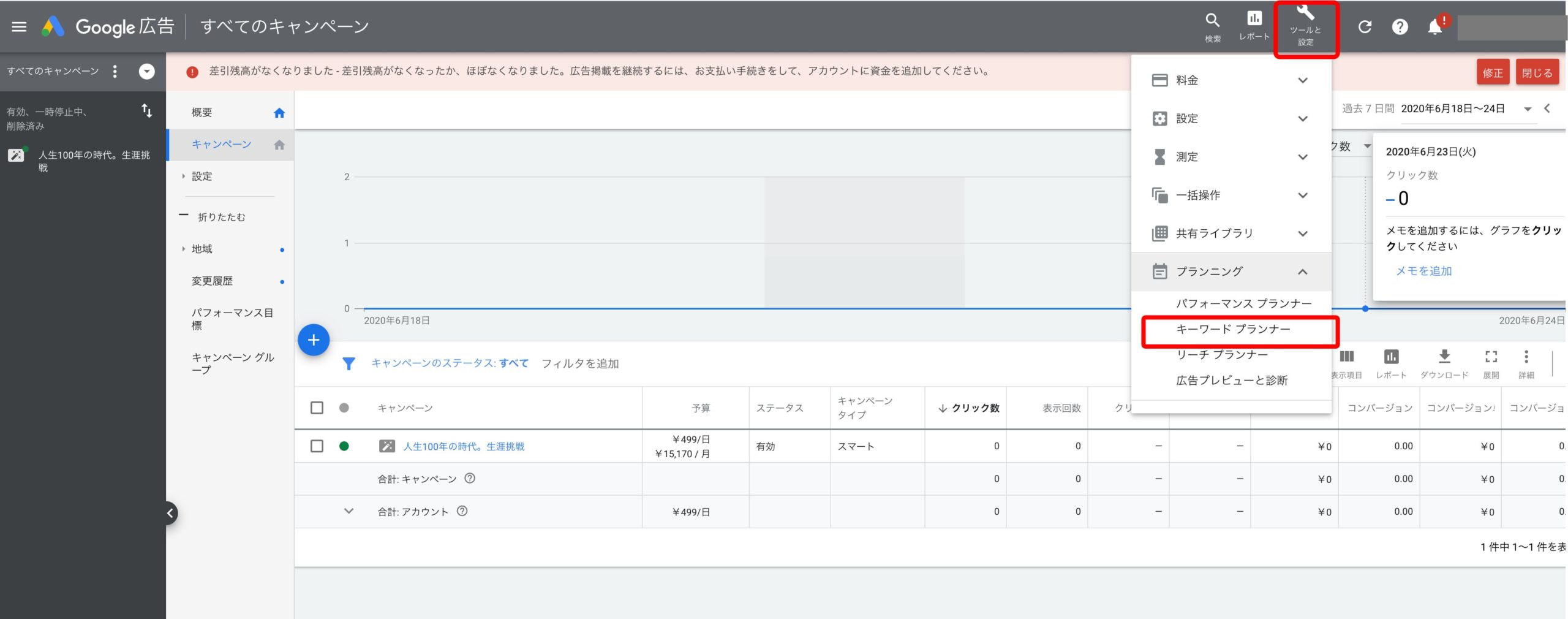This screenshot has height=619, width=1568.
Task: Click the 表示回数 column header
Action: coord(1061,408)
